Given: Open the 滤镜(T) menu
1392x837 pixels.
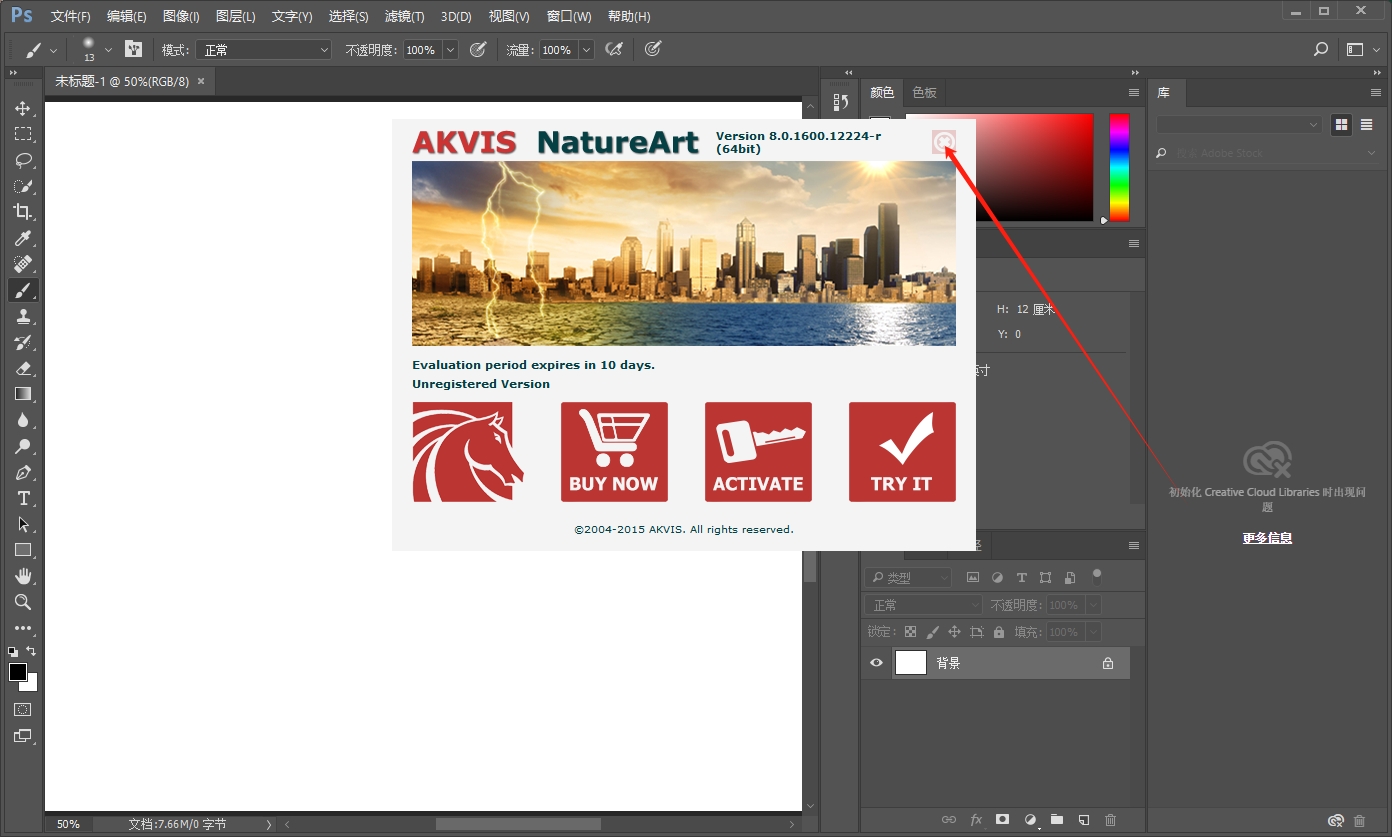Looking at the screenshot, I should point(404,17).
